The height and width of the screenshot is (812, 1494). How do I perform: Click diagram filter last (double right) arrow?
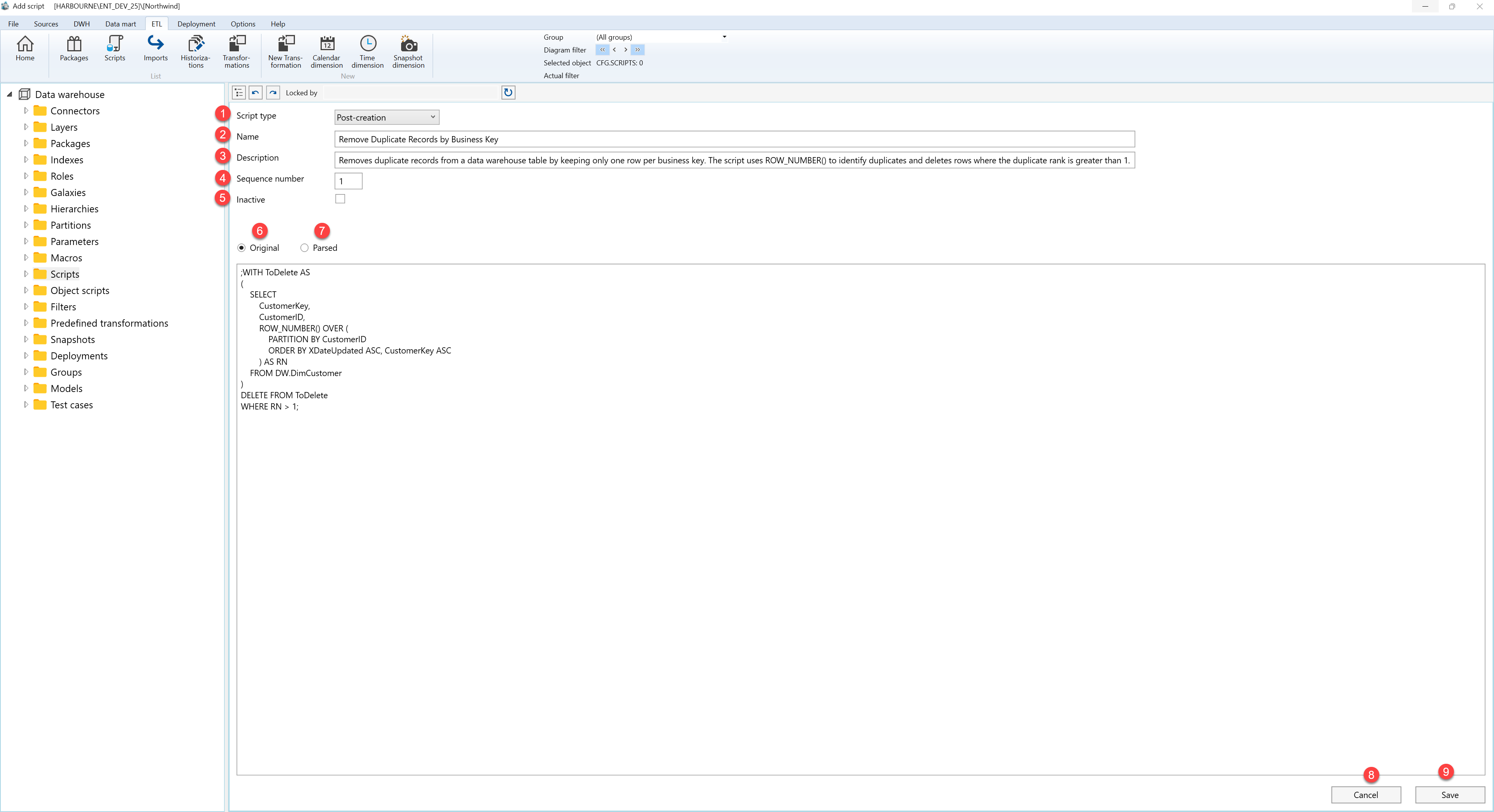coord(637,50)
